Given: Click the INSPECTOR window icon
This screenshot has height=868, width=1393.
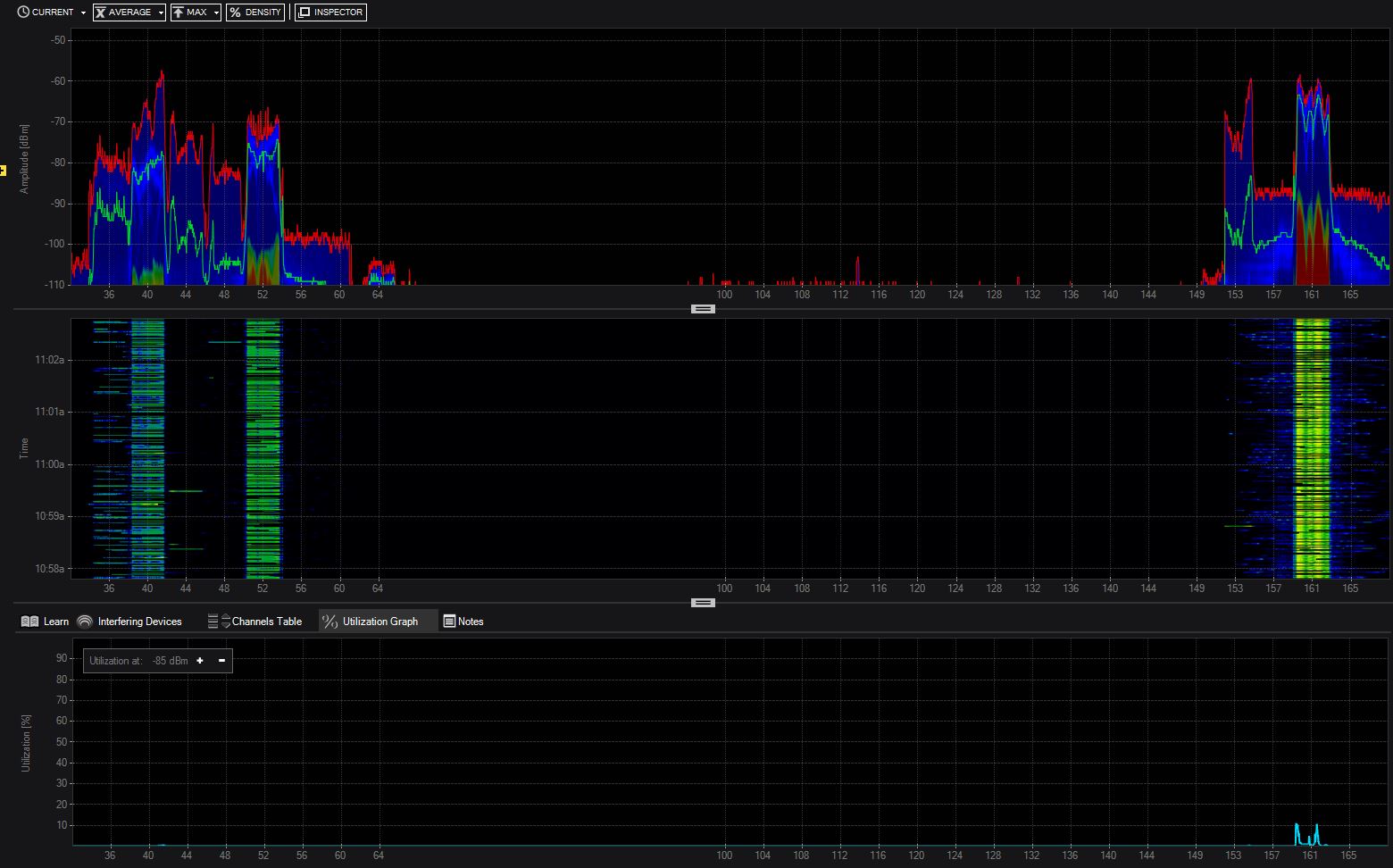Looking at the screenshot, I should 304,13.
